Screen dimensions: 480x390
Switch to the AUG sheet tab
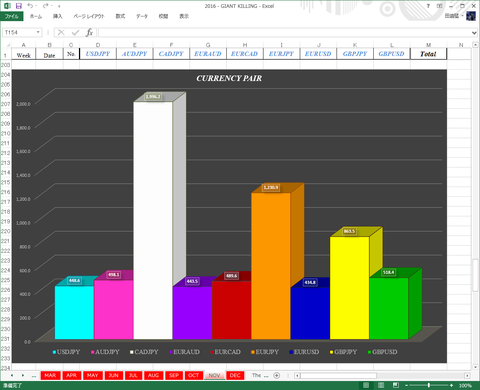point(153,376)
